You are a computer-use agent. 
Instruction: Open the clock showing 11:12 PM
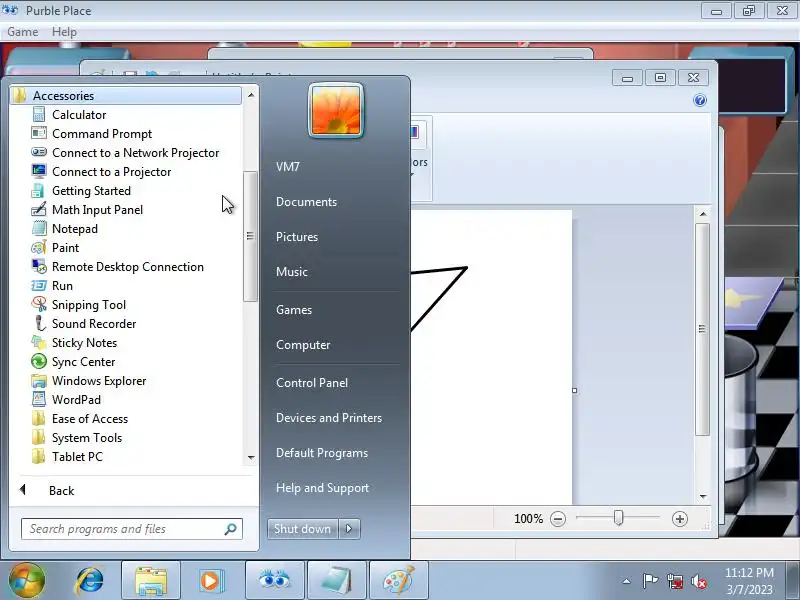click(x=749, y=581)
